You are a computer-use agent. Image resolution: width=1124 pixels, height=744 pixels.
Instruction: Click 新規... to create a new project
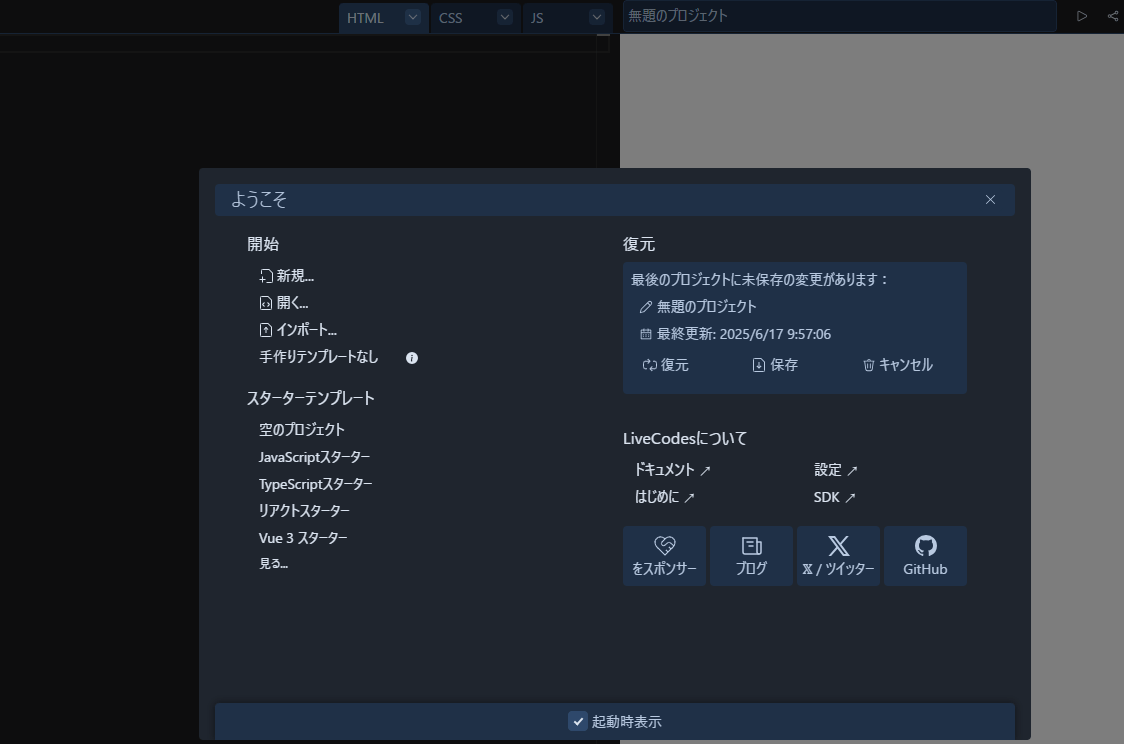tap(287, 276)
